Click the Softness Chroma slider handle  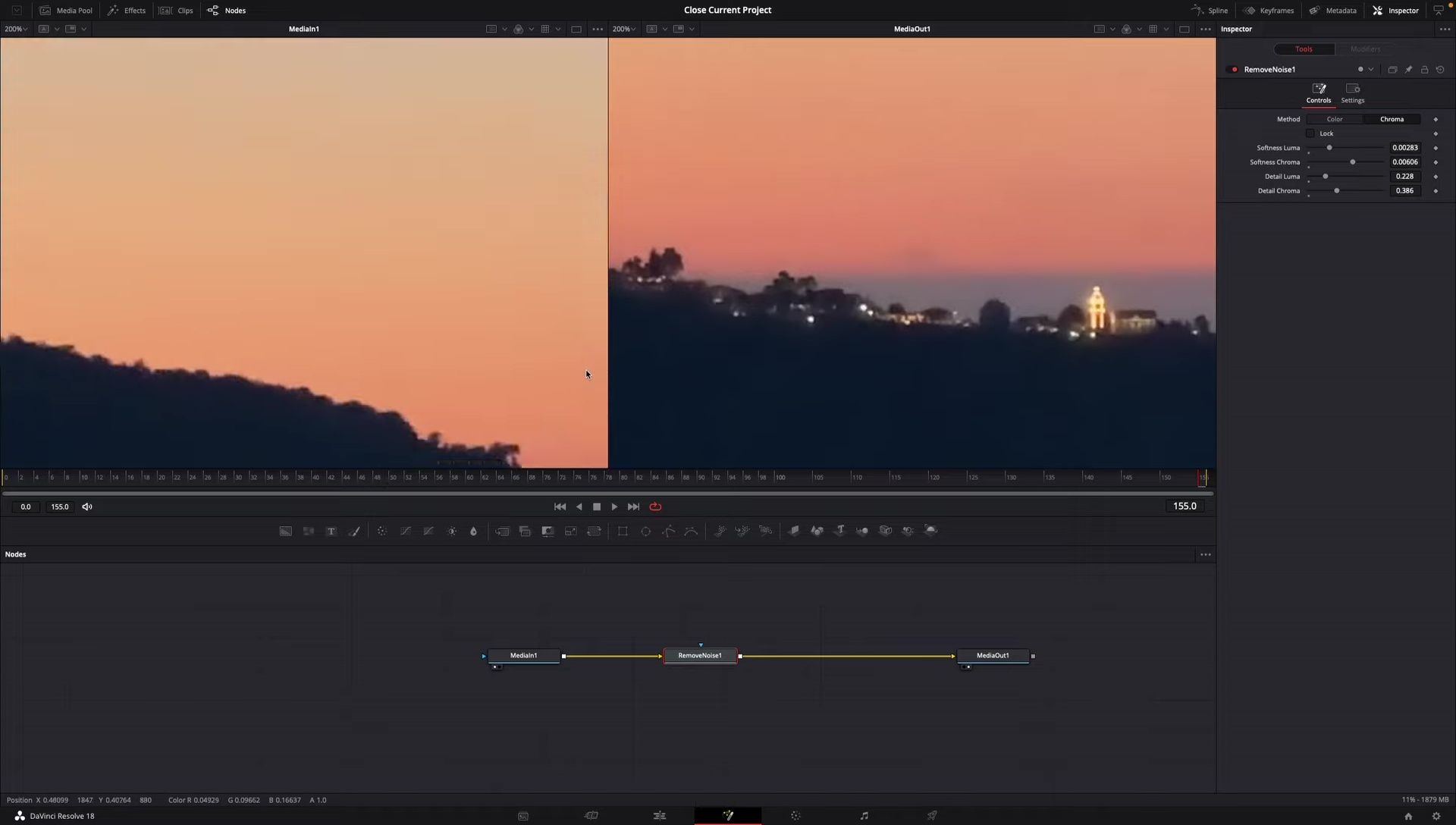(x=1353, y=163)
